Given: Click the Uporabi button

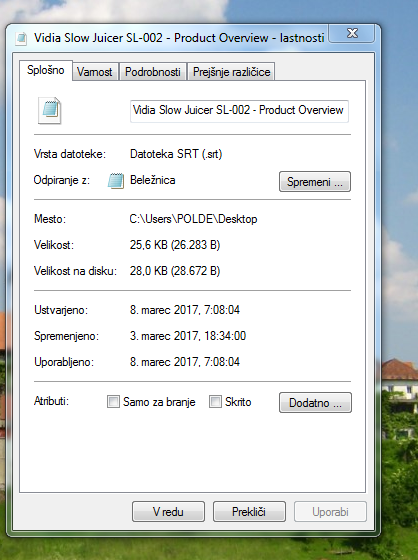Looking at the screenshot, I should point(330,511).
